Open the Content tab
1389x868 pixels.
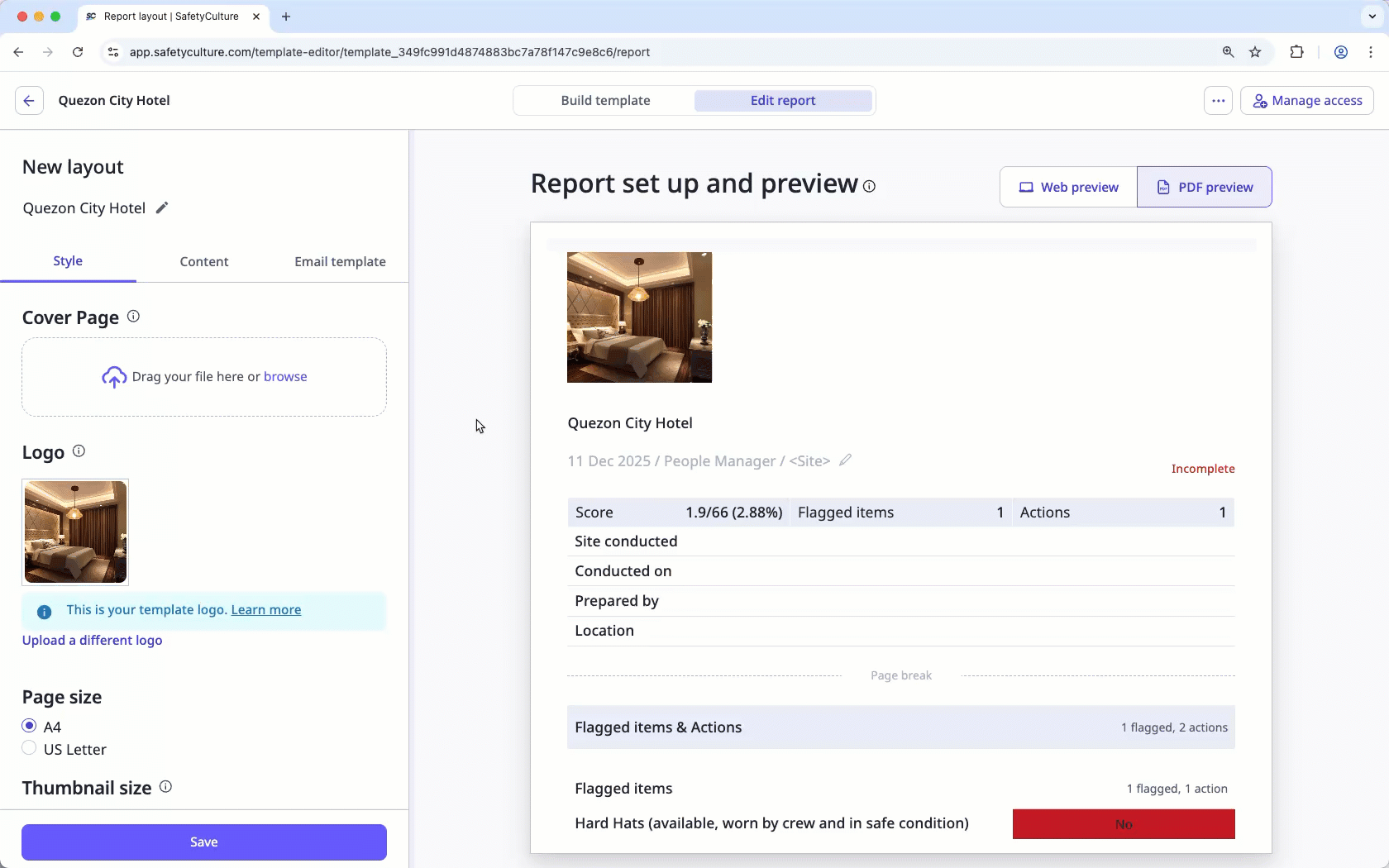point(204,261)
